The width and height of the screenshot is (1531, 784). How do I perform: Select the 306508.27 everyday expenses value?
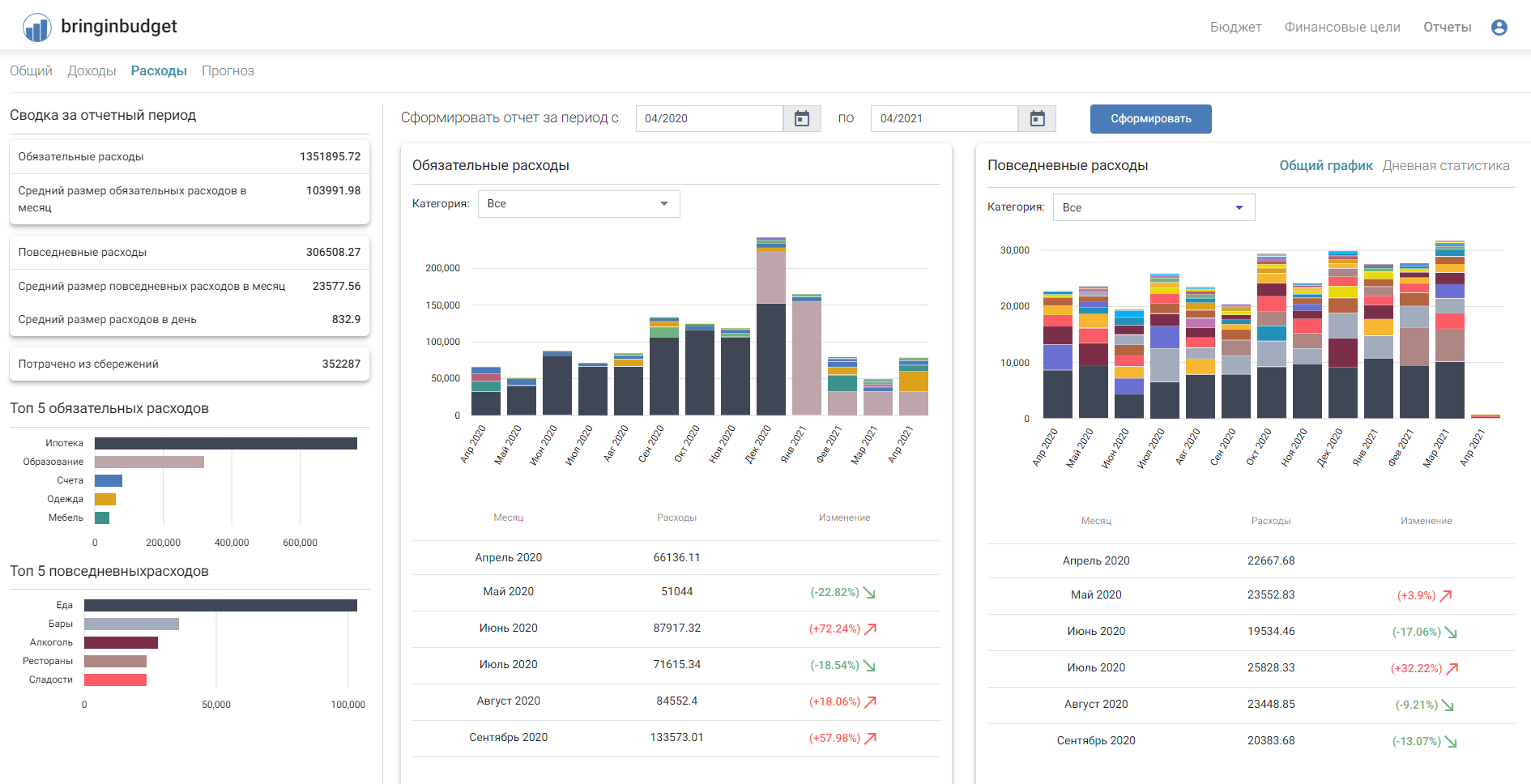click(x=333, y=253)
